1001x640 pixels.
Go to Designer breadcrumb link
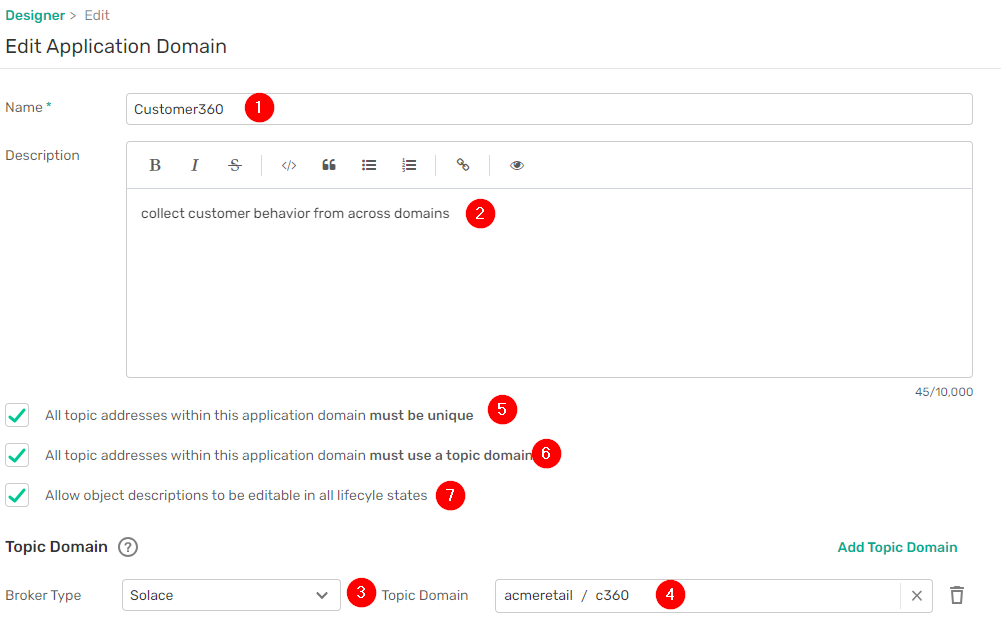tap(34, 16)
